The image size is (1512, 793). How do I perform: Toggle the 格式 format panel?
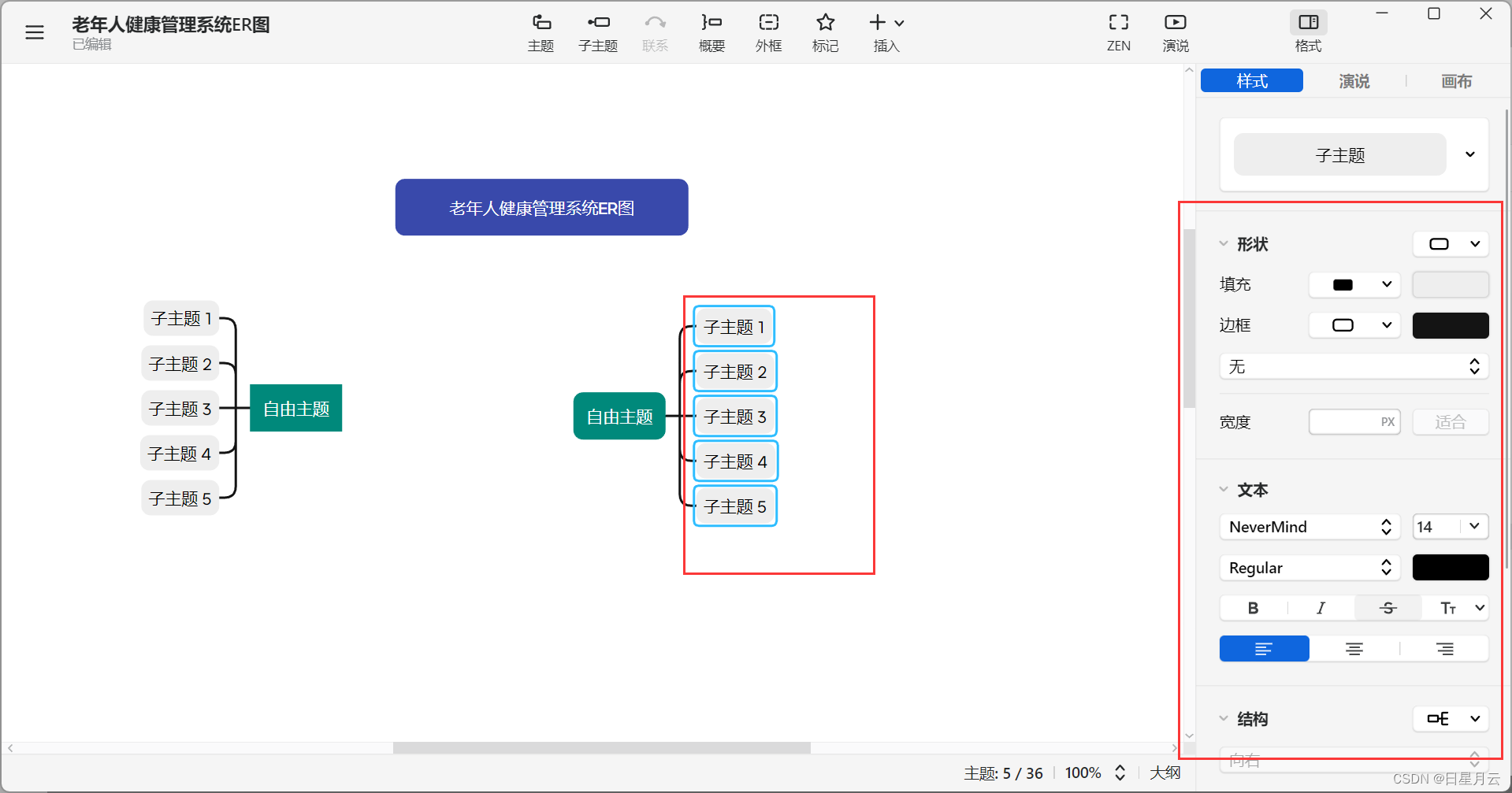1308,32
